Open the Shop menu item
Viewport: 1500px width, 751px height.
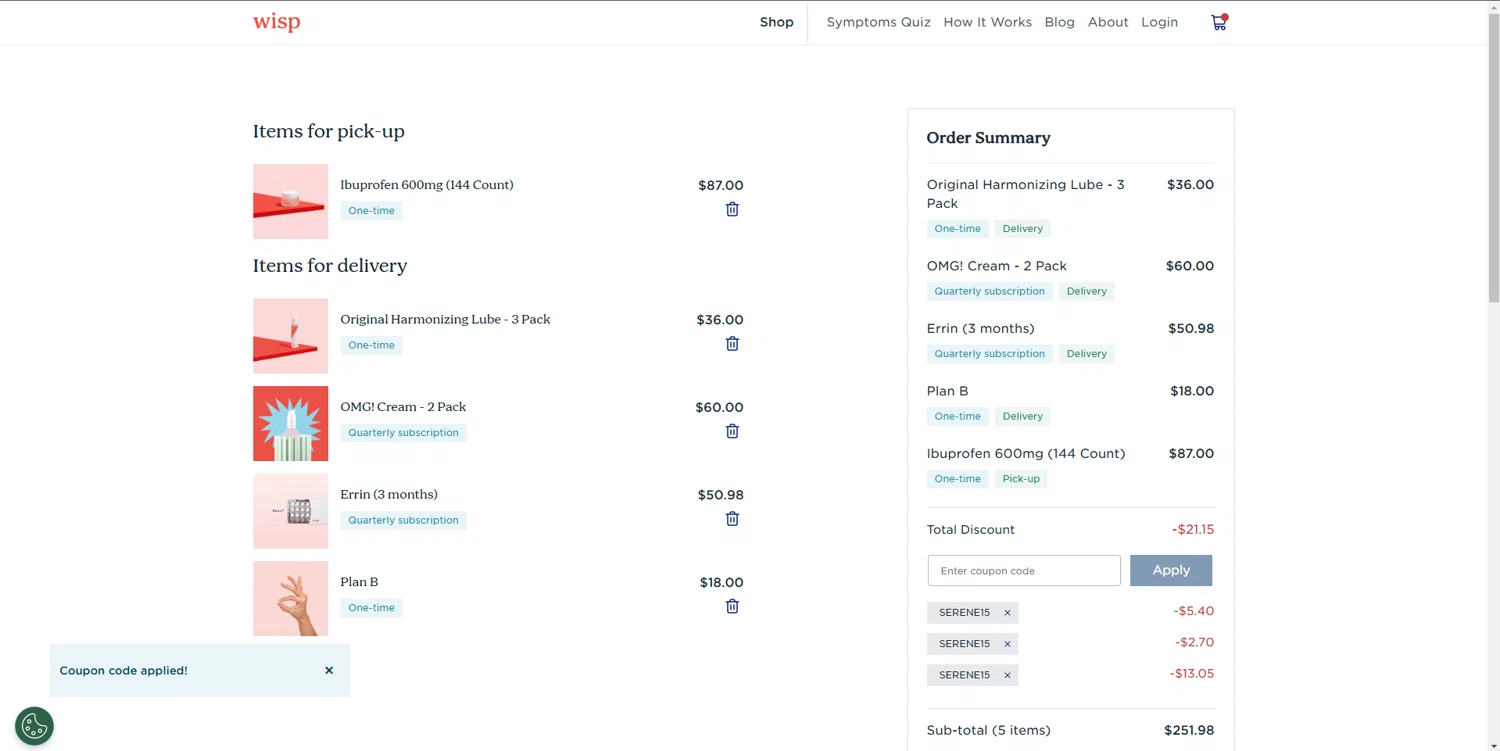coord(776,22)
